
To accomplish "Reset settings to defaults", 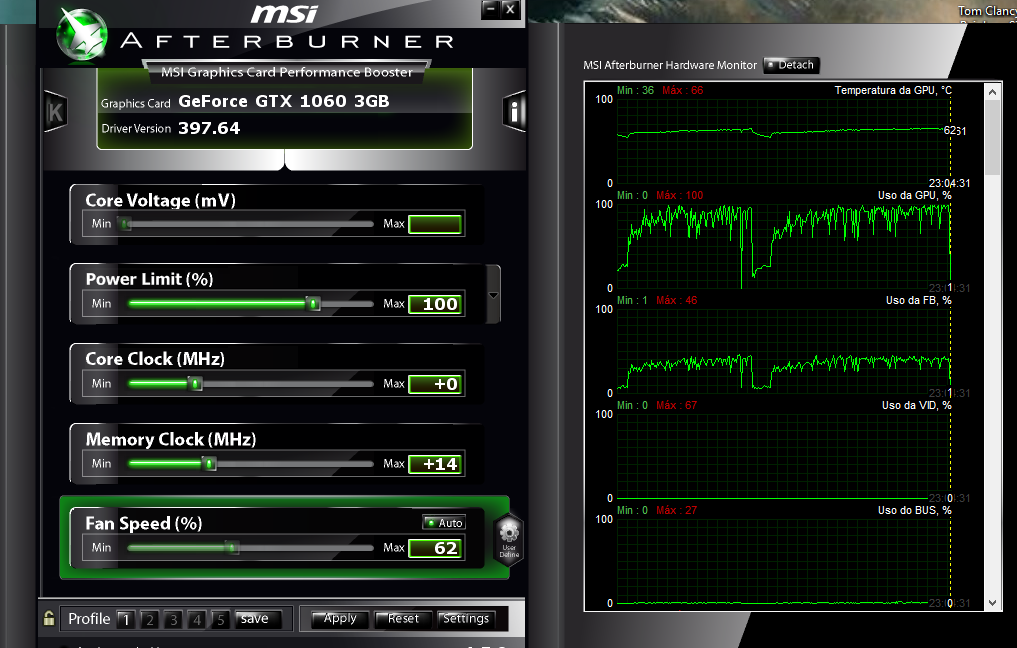I will pyautogui.click(x=403, y=619).
